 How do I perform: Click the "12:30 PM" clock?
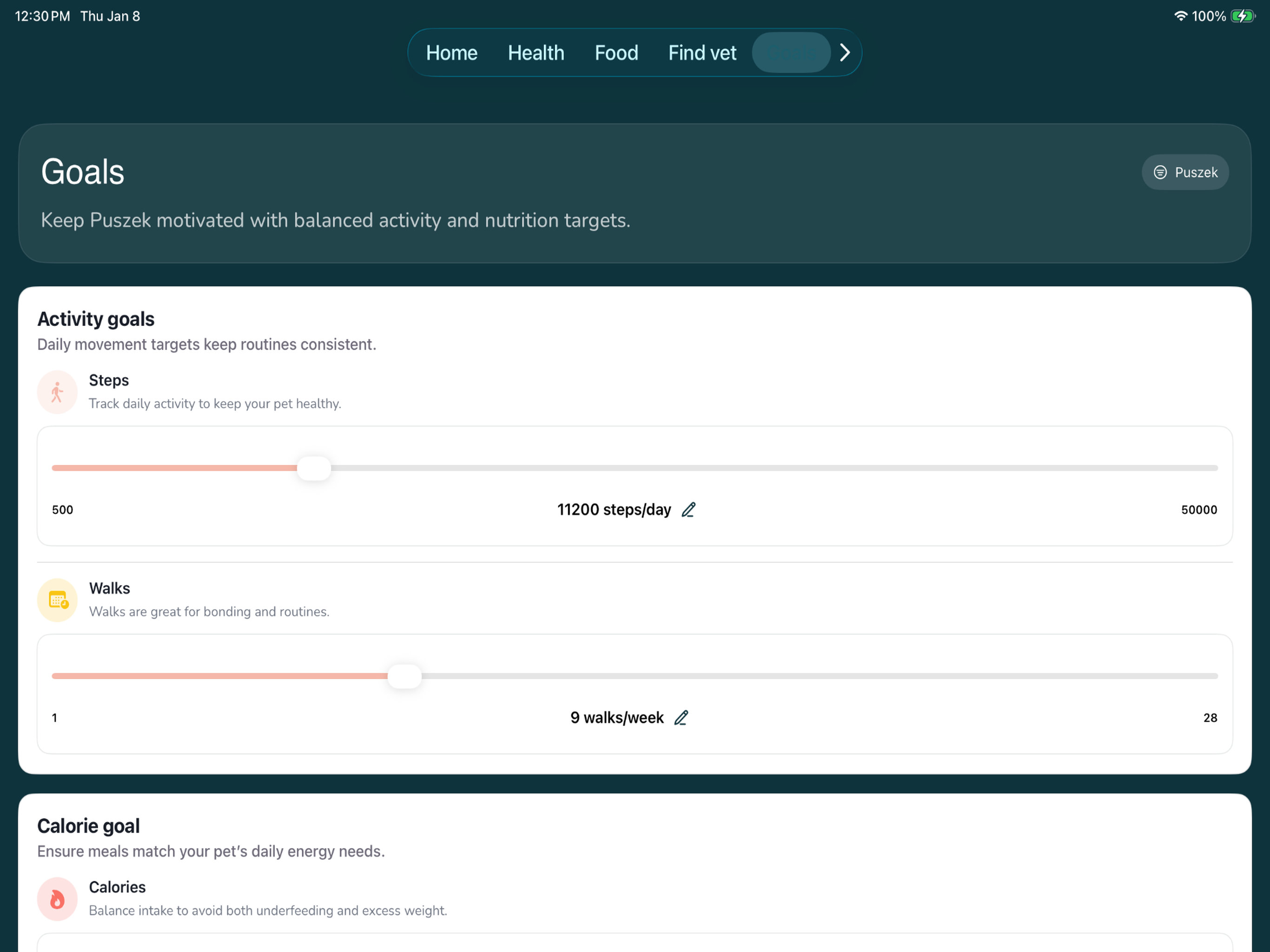[x=42, y=16]
